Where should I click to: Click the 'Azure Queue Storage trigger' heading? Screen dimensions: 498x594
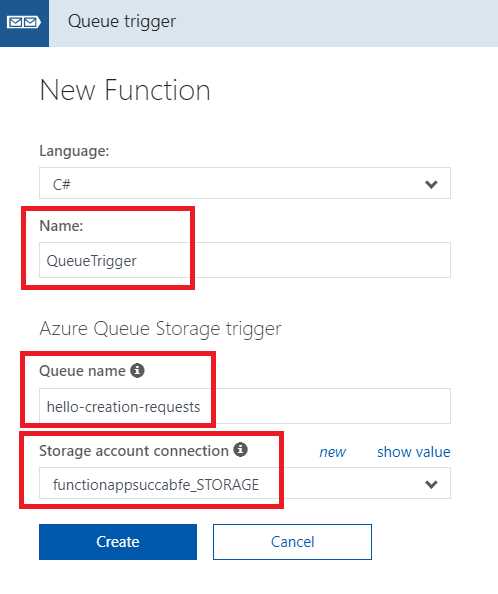[x=161, y=329]
